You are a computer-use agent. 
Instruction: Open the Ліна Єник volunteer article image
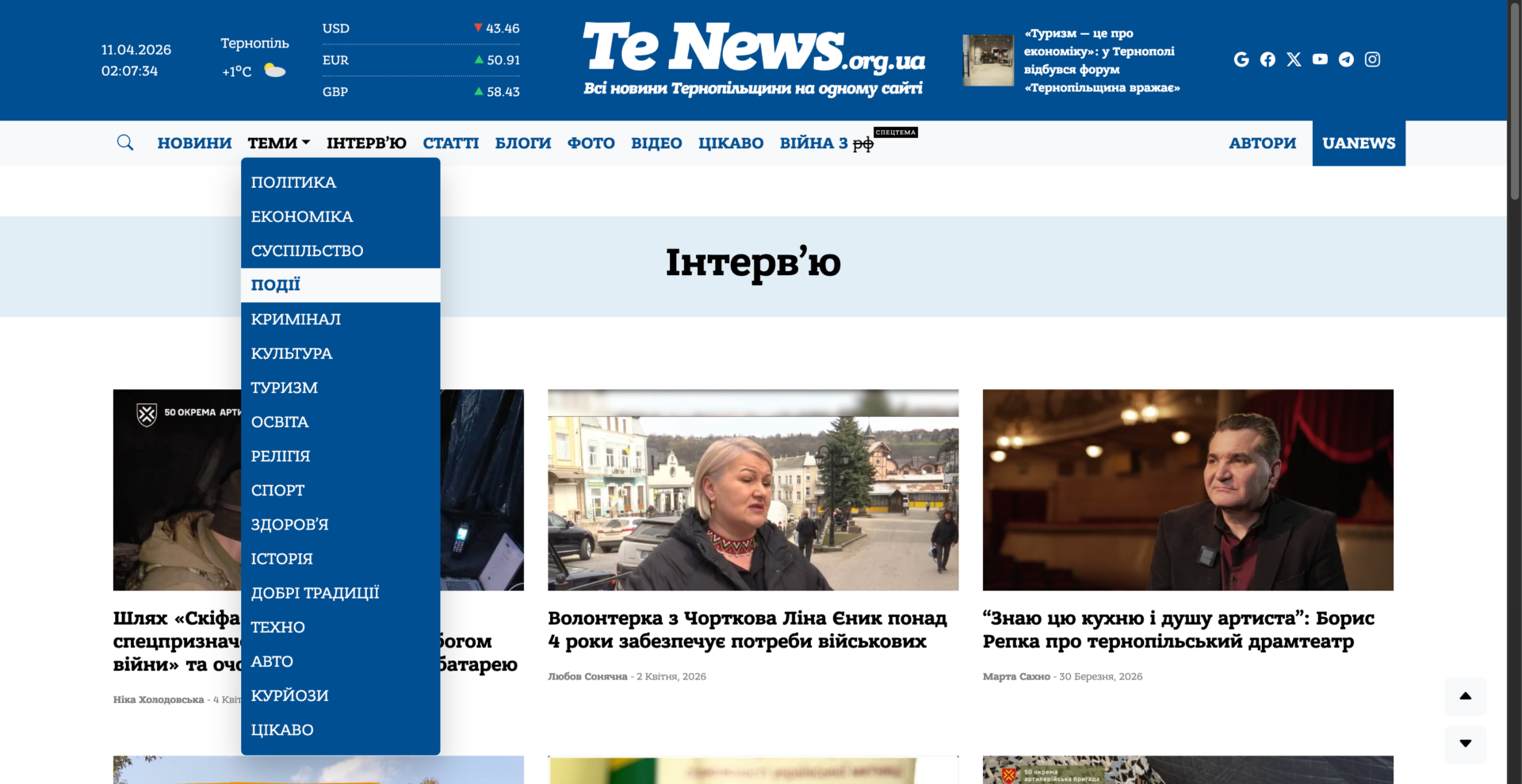coord(753,490)
